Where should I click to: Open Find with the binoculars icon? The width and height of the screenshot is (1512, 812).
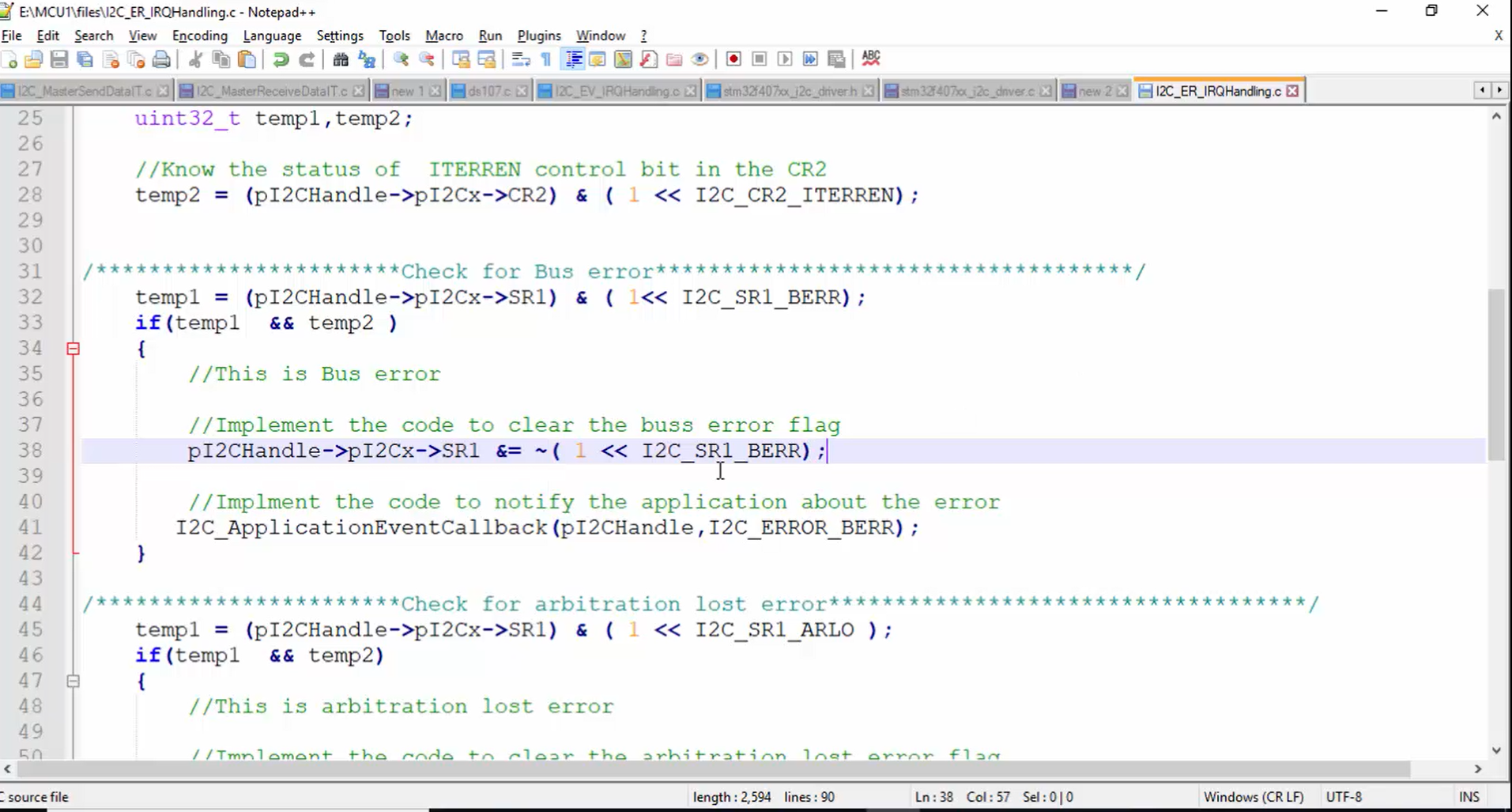341,59
